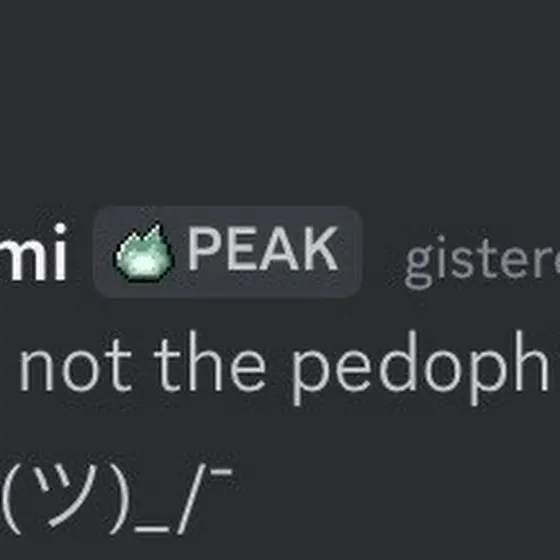Click the word "the" in the message
The width and height of the screenshot is (560, 560).
pos(210,361)
